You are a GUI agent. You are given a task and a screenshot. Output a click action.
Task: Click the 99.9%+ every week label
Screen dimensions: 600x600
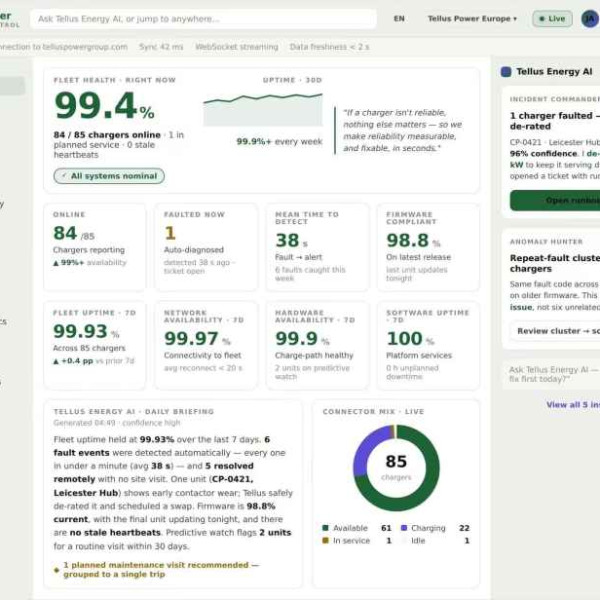click(x=279, y=142)
